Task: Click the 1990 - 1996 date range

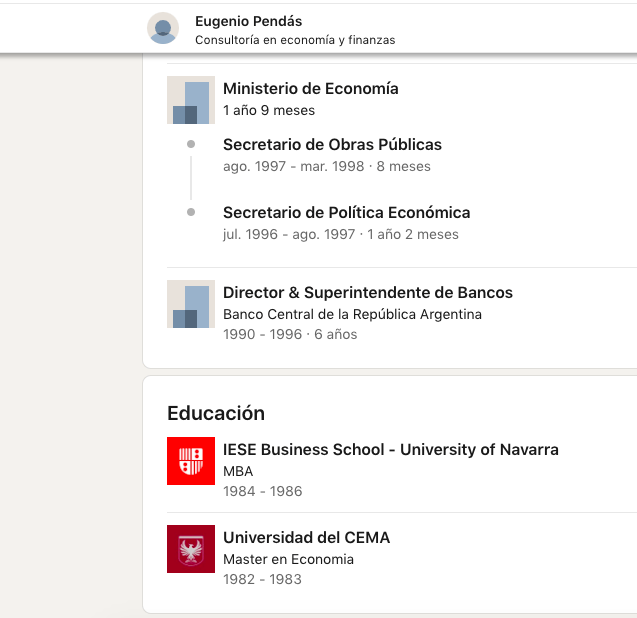Action: pos(262,334)
